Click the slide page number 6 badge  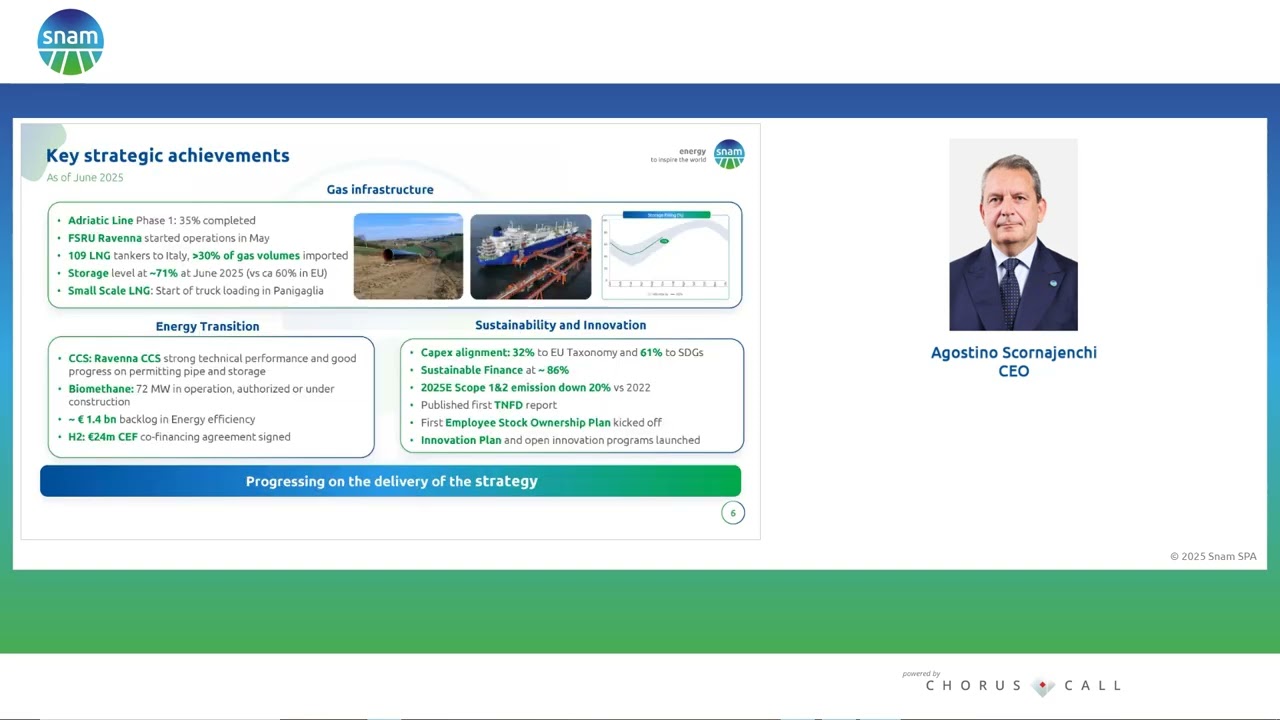(733, 513)
